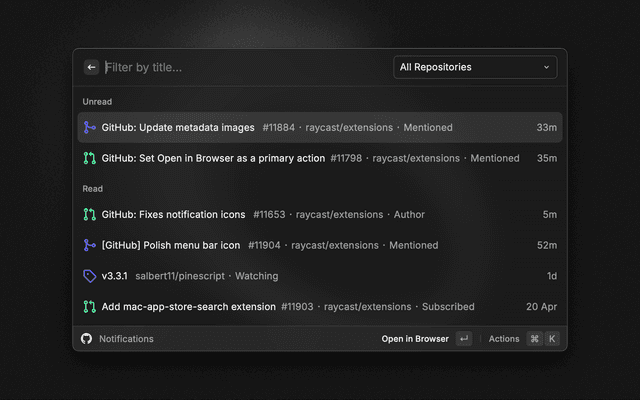Select GitHub: Update metadata images notification

320,128
